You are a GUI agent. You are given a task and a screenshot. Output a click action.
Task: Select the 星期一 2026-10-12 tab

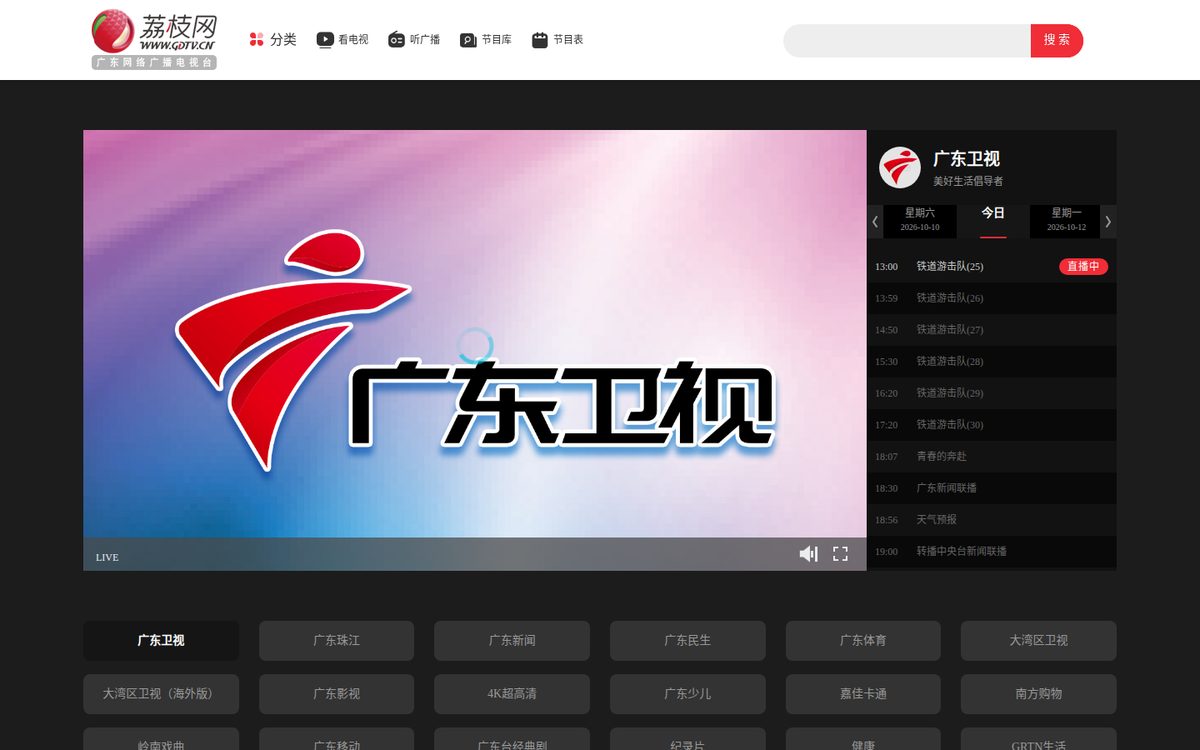1066,220
